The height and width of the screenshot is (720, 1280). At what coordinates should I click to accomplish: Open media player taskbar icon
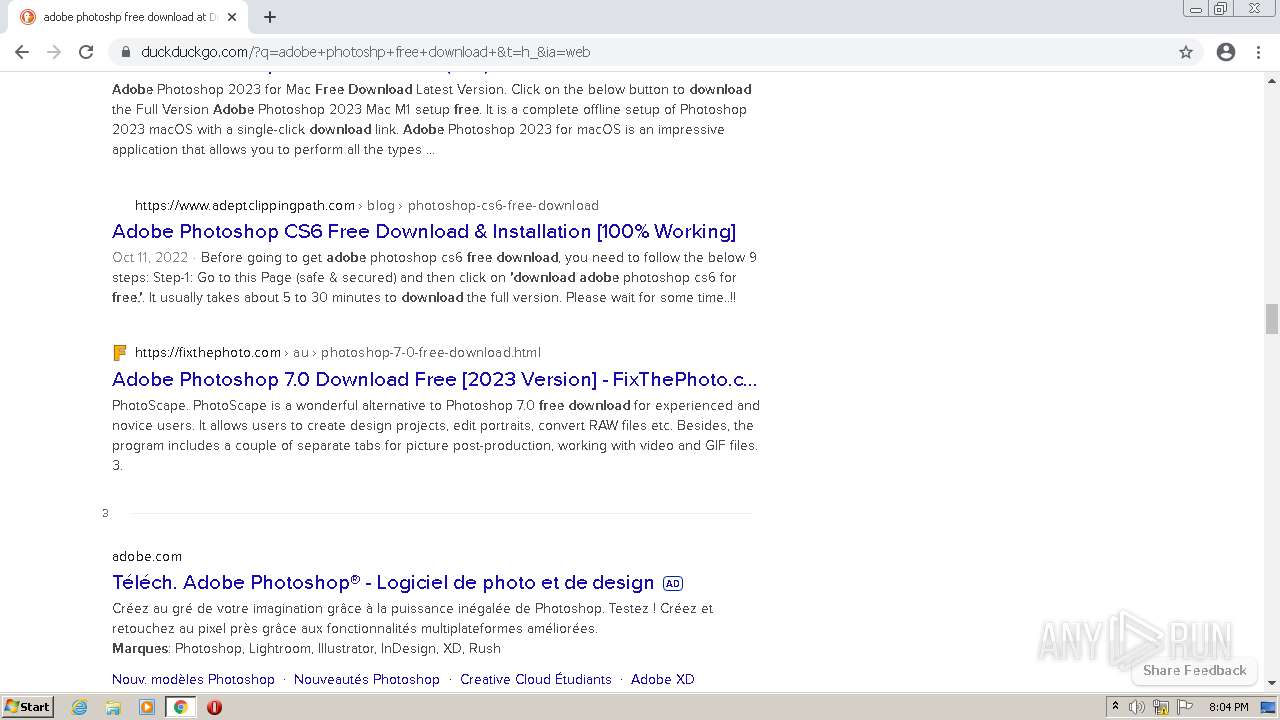pos(147,707)
